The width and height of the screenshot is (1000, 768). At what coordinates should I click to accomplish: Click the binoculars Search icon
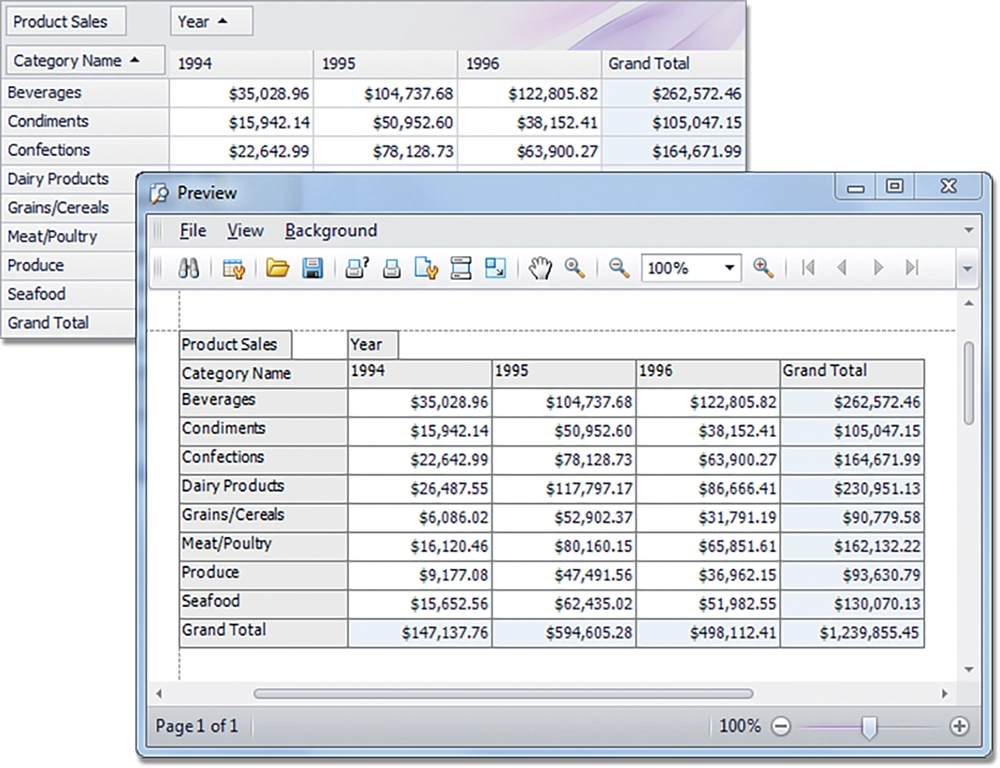click(189, 268)
